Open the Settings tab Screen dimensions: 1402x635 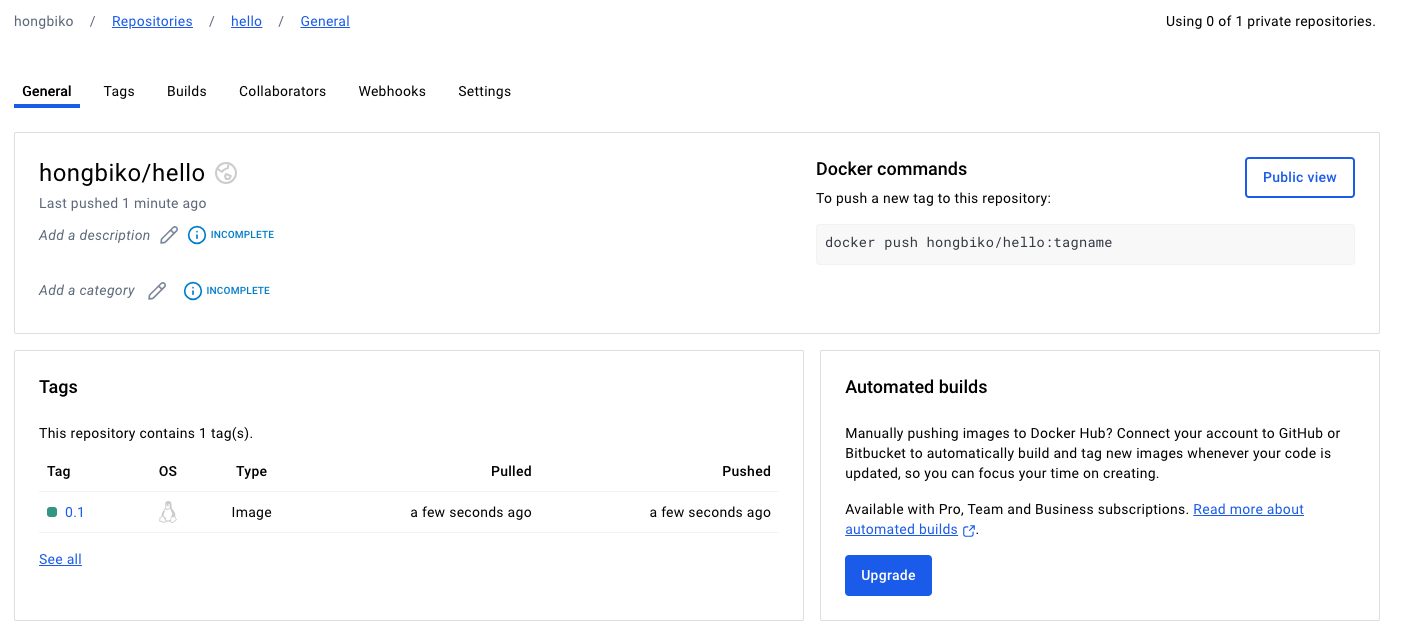click(485, 91)
